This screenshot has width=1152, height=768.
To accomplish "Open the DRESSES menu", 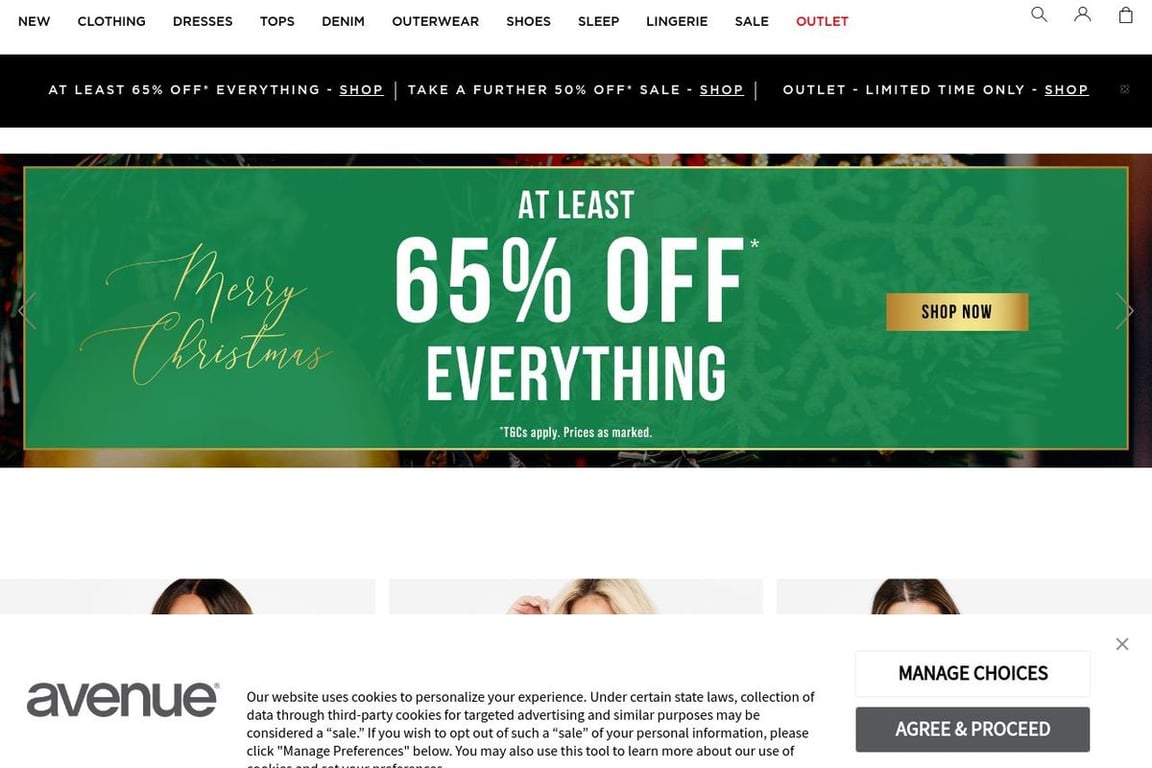I will point(203,21).
